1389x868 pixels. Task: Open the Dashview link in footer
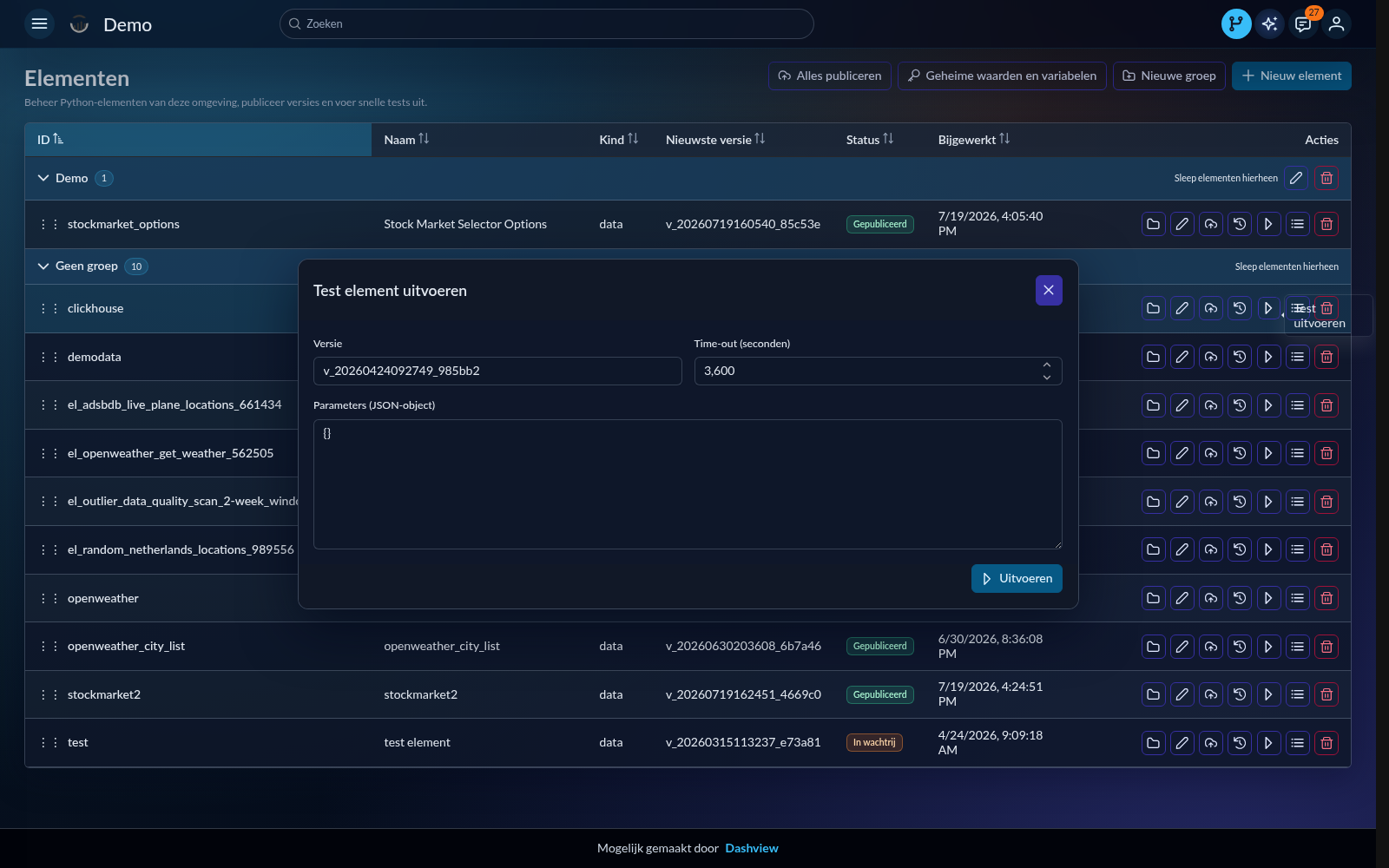click(752, 848)
